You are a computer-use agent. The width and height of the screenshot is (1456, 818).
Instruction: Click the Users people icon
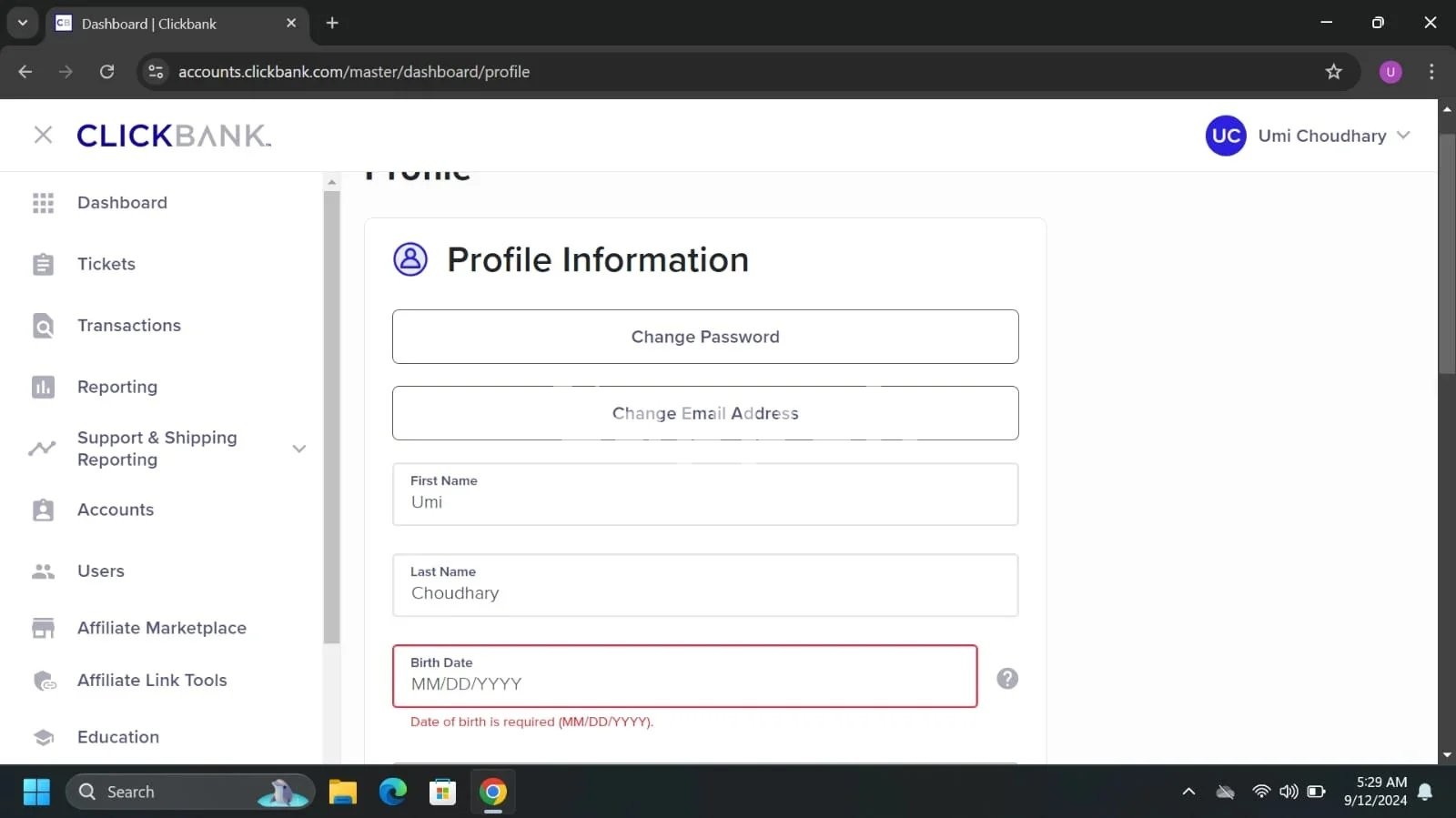pos(43,571)
